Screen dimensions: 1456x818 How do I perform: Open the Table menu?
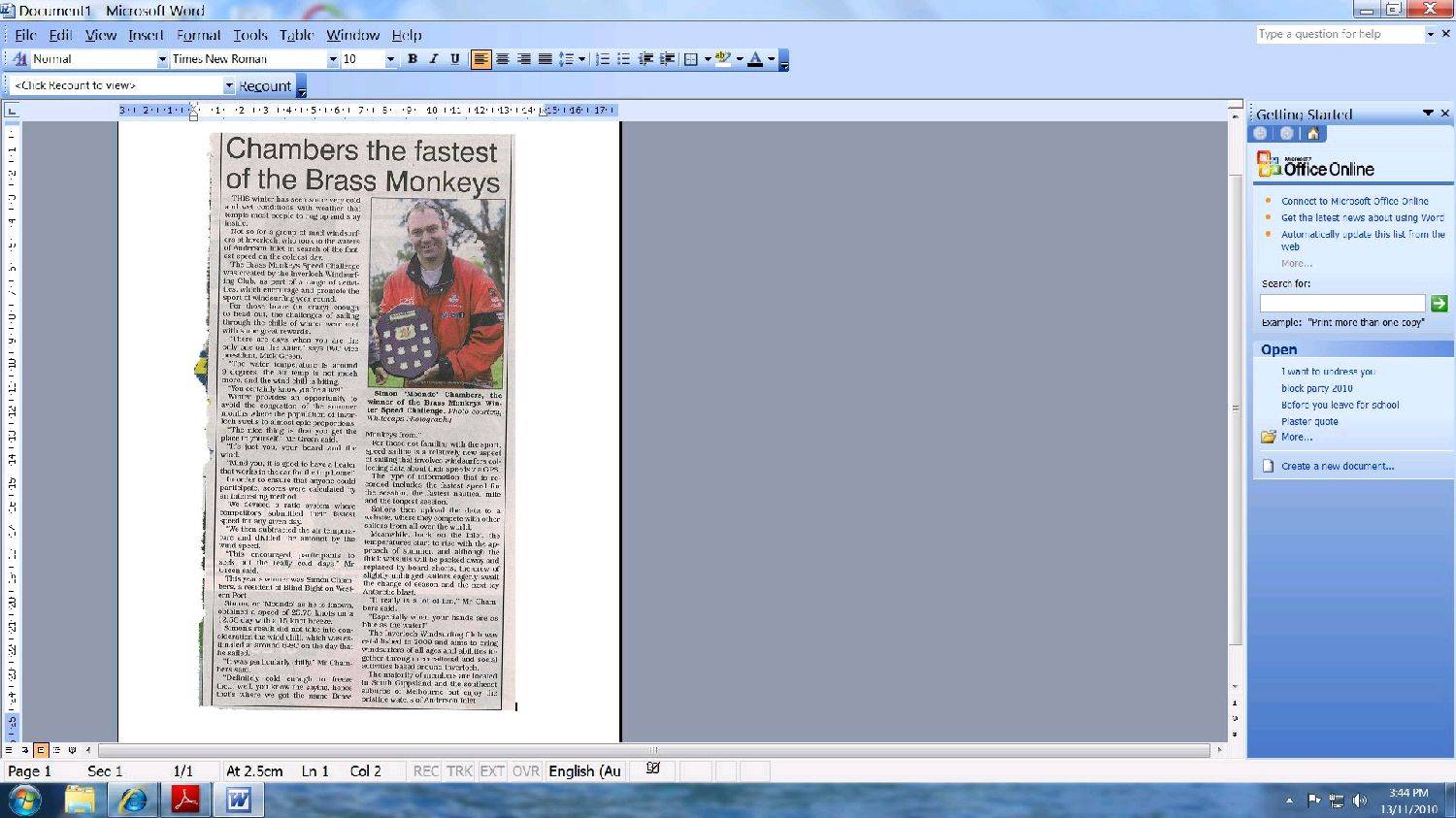(x=296, y=35)
